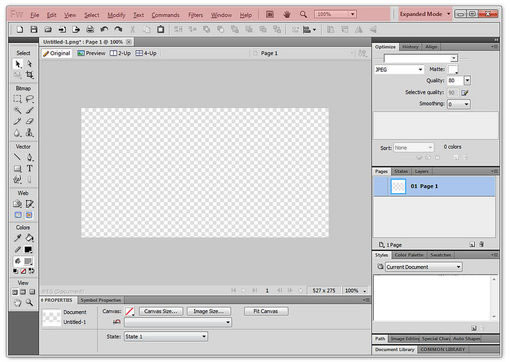Open the Current Document styles dropdown

pyautogui.click(x=424, y=267)
